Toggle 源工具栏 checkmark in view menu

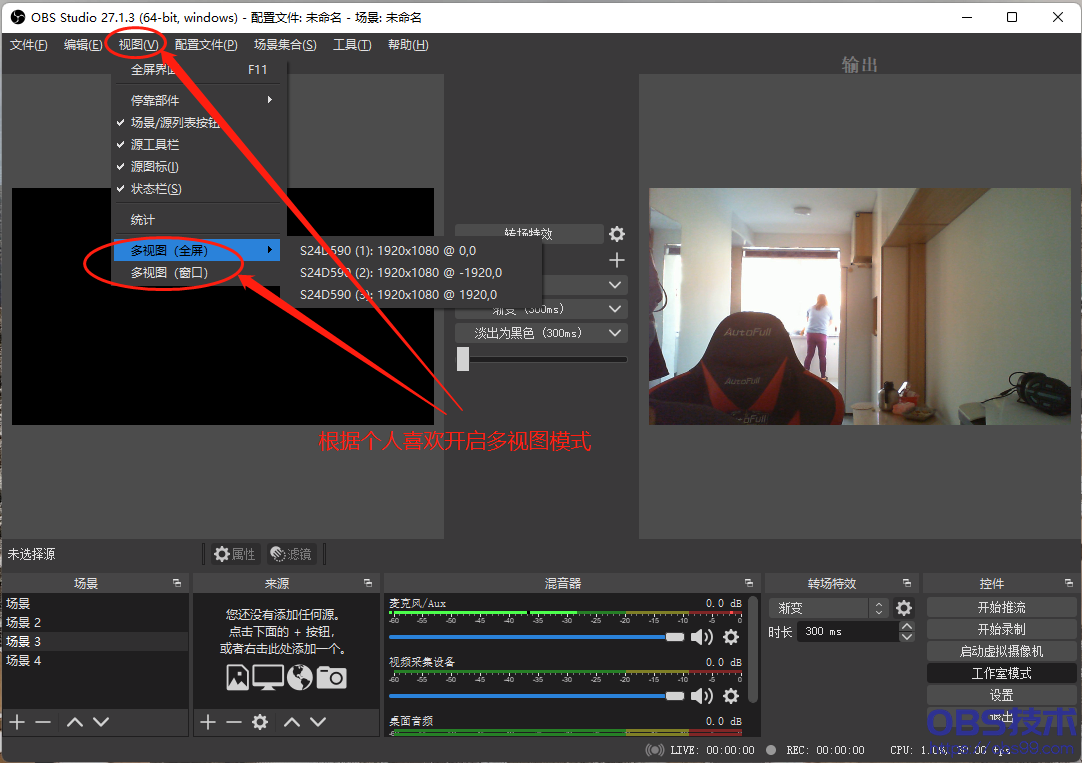155,145
